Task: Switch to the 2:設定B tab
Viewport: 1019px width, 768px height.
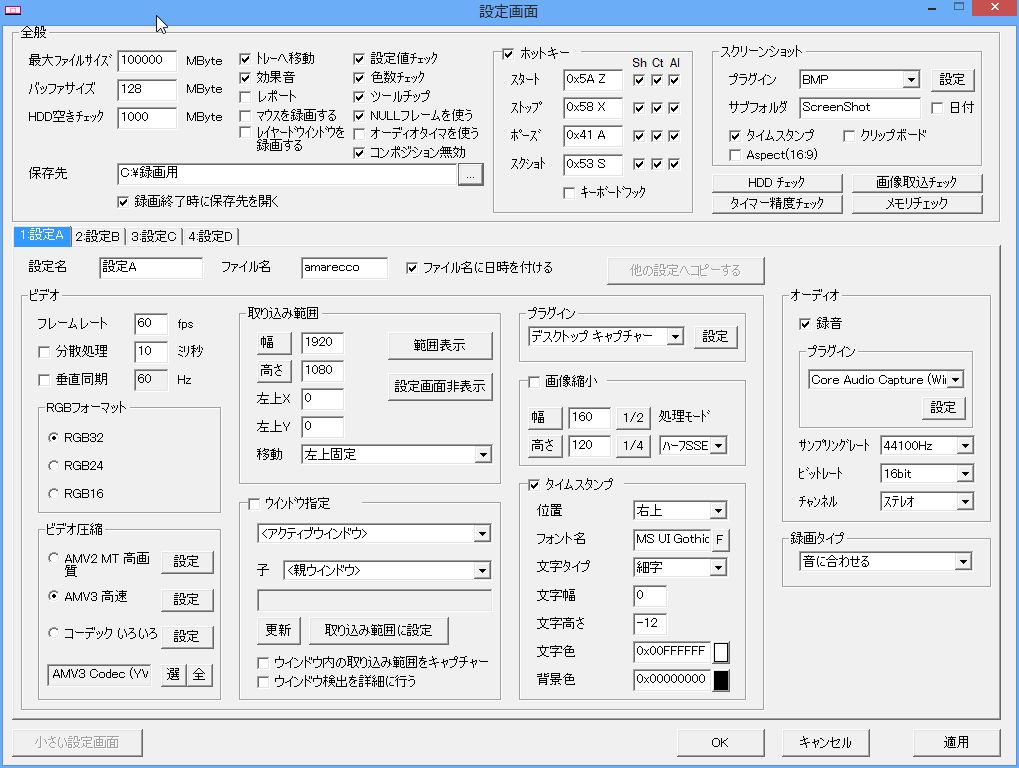Action: point(98,237)
